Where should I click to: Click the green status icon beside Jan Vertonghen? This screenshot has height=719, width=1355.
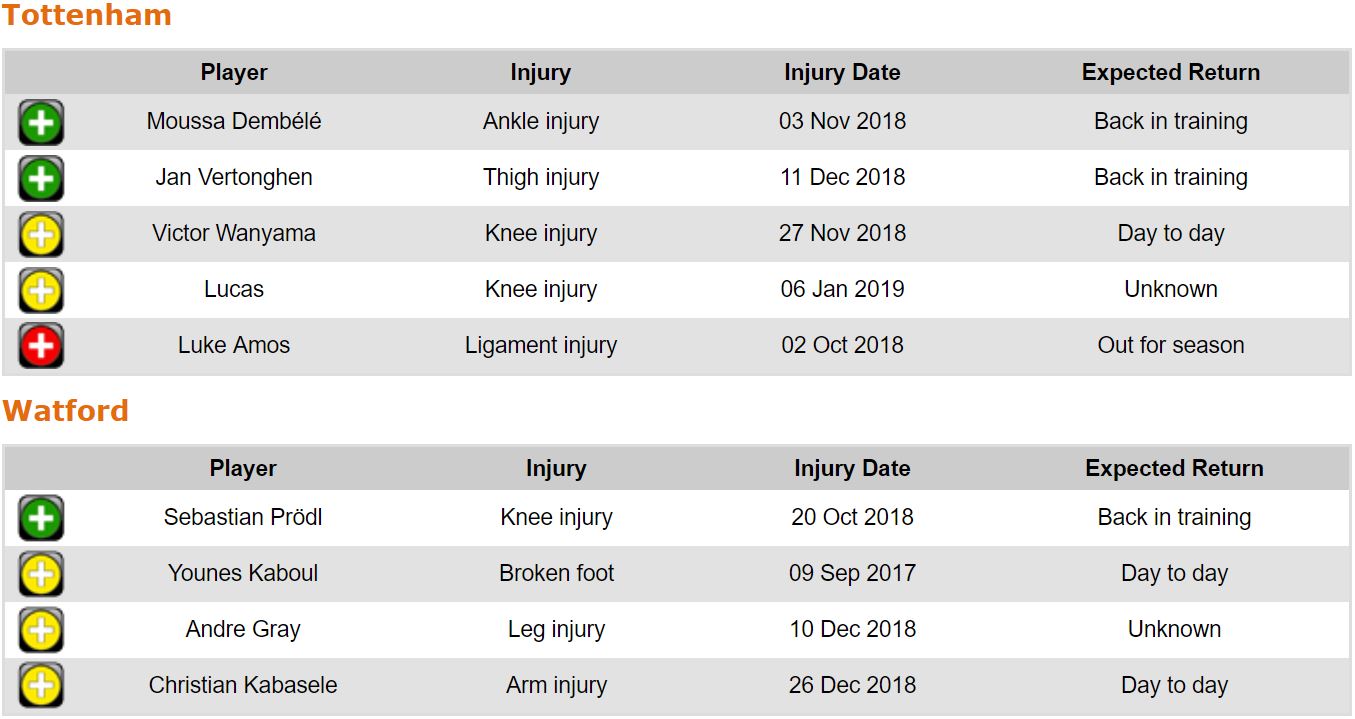click(x=41, y=179)
